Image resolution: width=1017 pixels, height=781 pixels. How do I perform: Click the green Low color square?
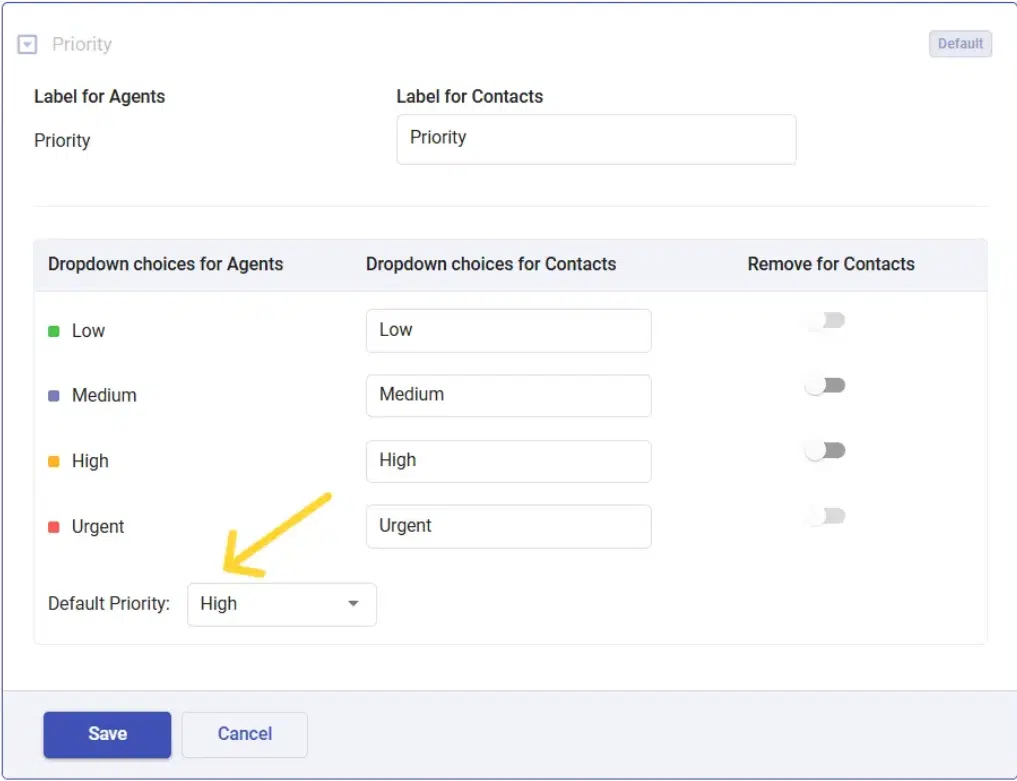(x=54, y=331)
